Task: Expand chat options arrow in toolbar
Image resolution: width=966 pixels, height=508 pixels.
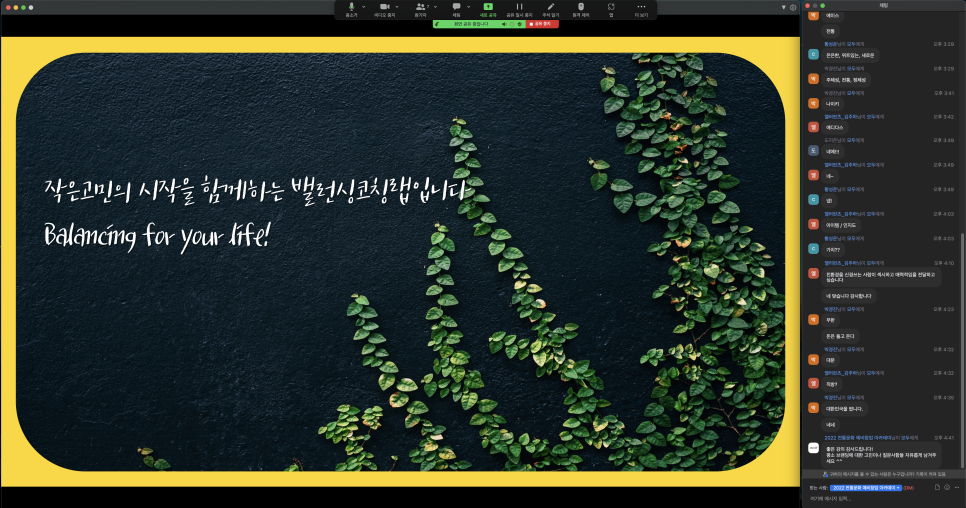Action: click(x=469, y=7)
